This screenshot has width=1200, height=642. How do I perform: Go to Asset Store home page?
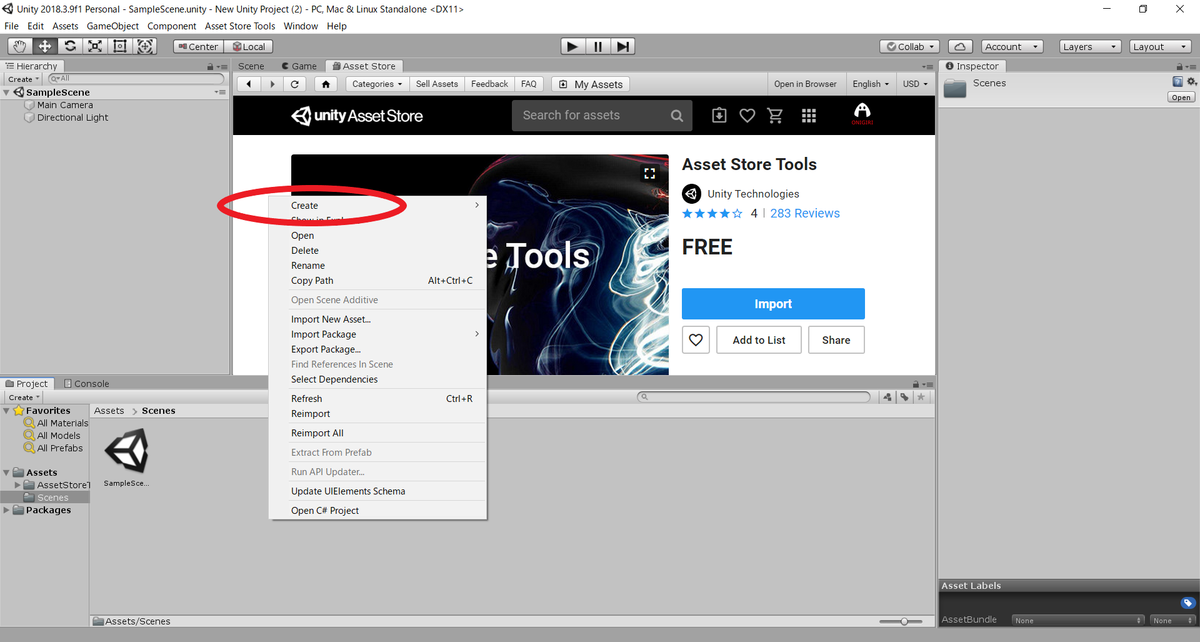[326, 84]
